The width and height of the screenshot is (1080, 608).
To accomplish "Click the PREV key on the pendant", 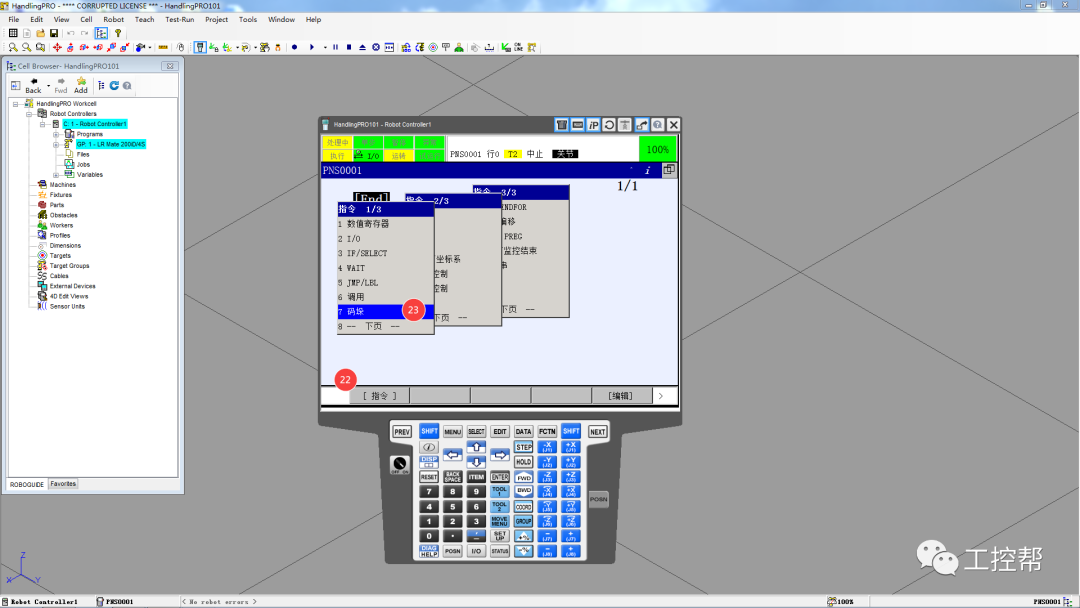I will pos(402,432).
